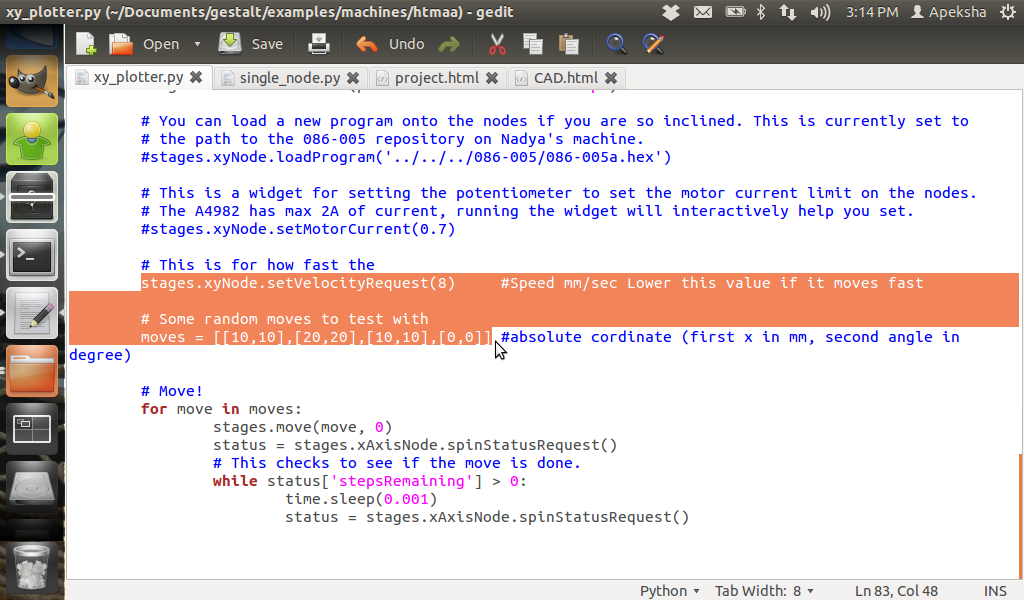Open the green avatar app in the launcher
Screen dimensions: 1024x600
32,139
